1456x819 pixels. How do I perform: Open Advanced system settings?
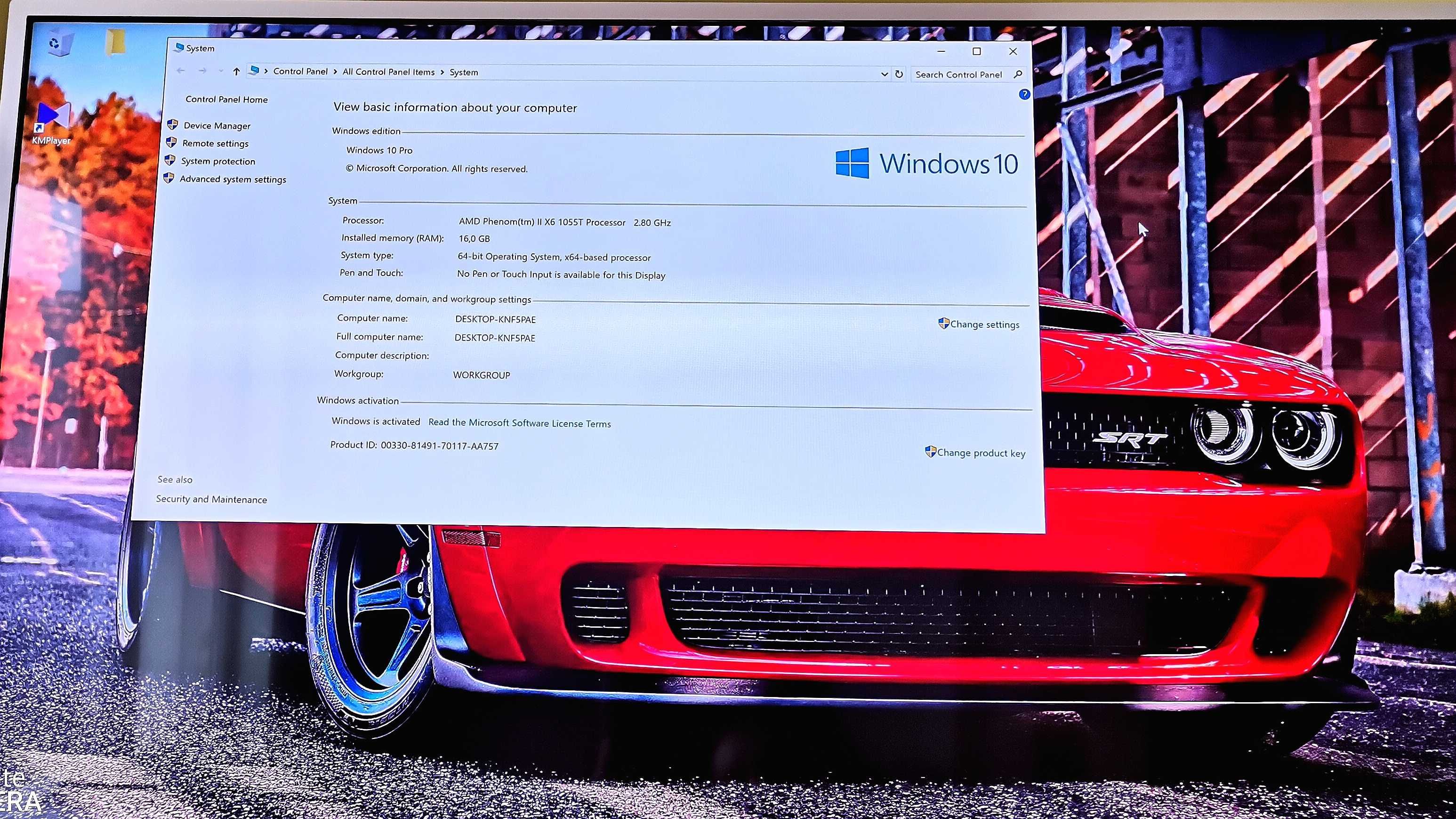pos(232,179)
